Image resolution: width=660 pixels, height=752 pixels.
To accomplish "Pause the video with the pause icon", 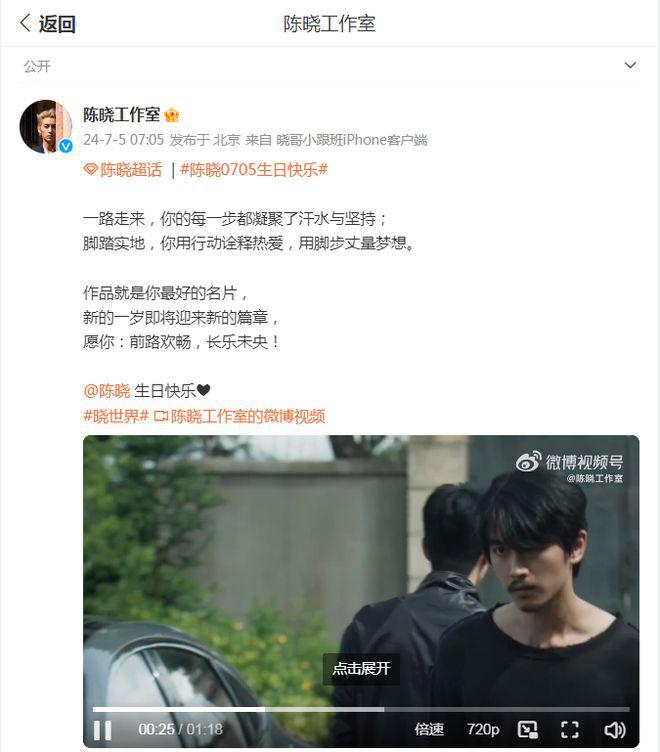I will [102, 730].
